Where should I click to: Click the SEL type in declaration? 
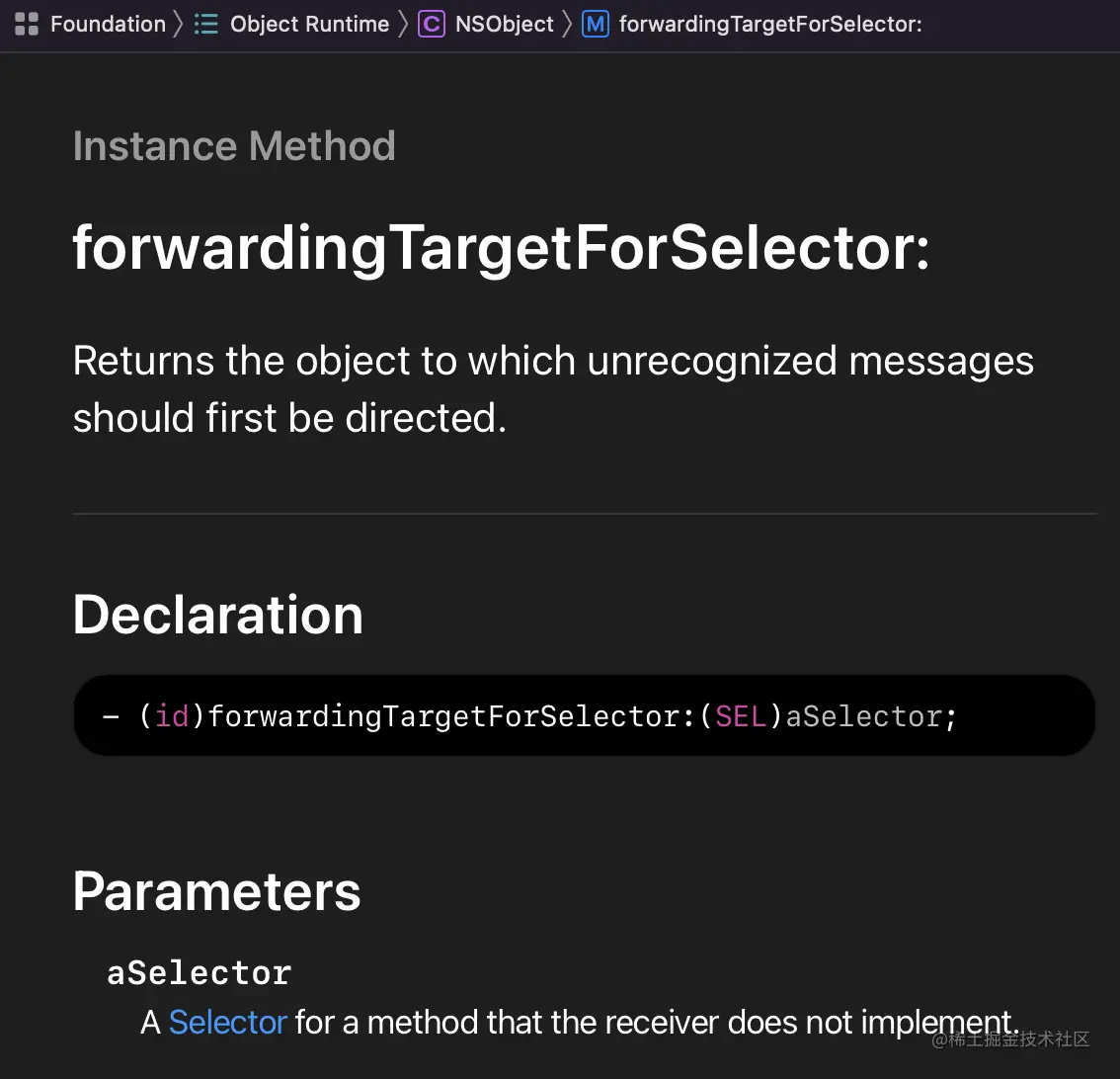[741, 716]
